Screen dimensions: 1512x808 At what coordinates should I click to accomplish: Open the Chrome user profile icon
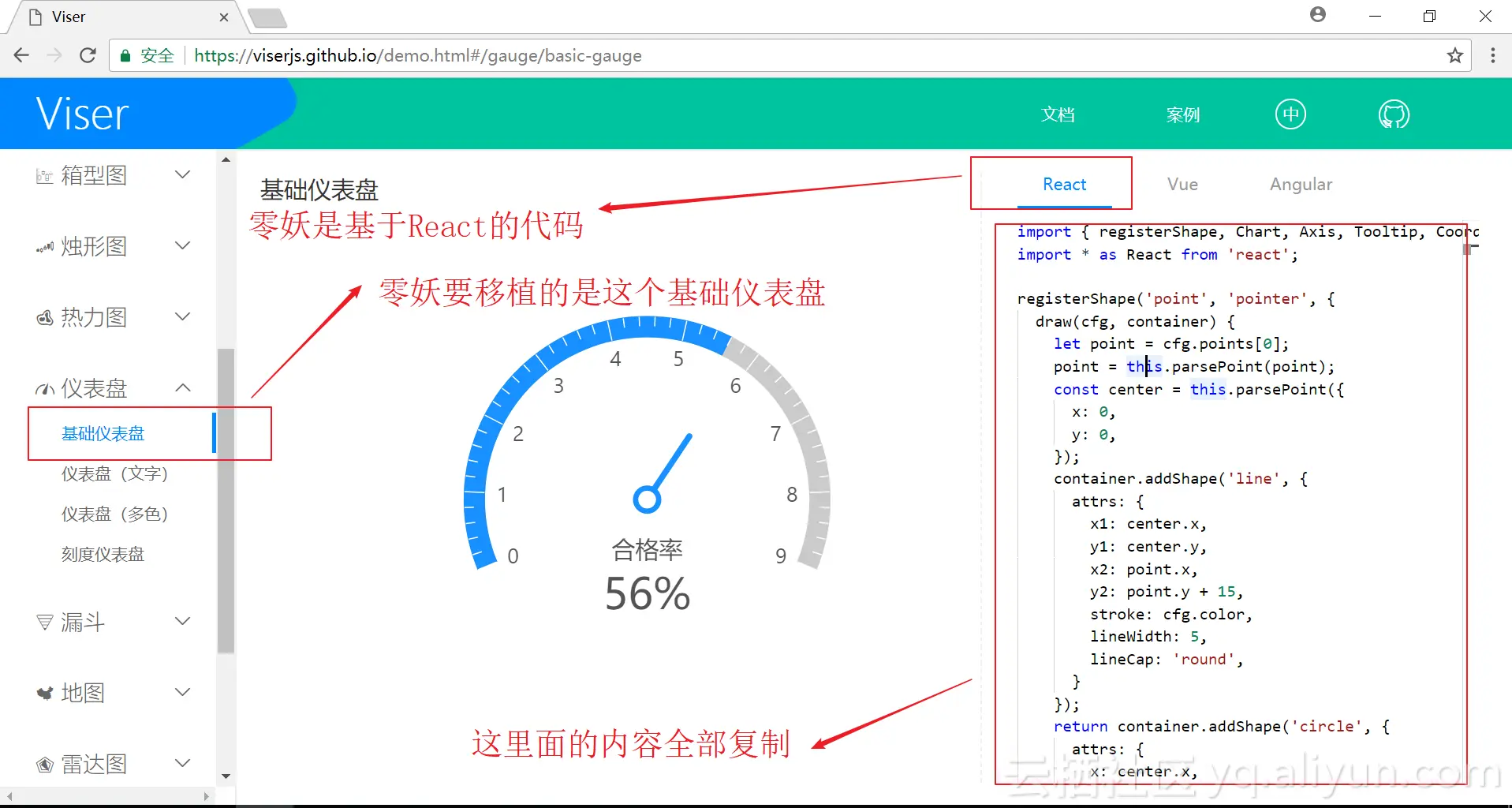[x=1318, y=14]
